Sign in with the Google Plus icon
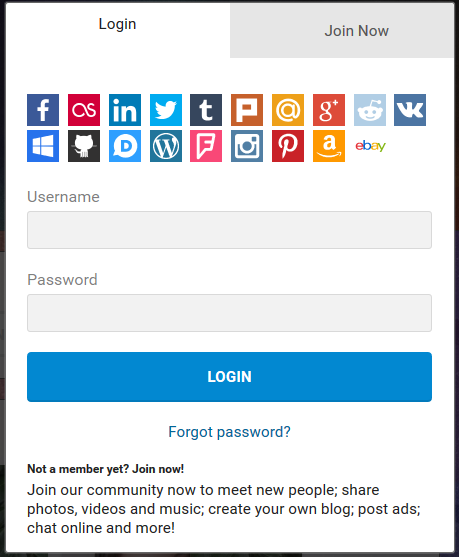 point(329,110)
